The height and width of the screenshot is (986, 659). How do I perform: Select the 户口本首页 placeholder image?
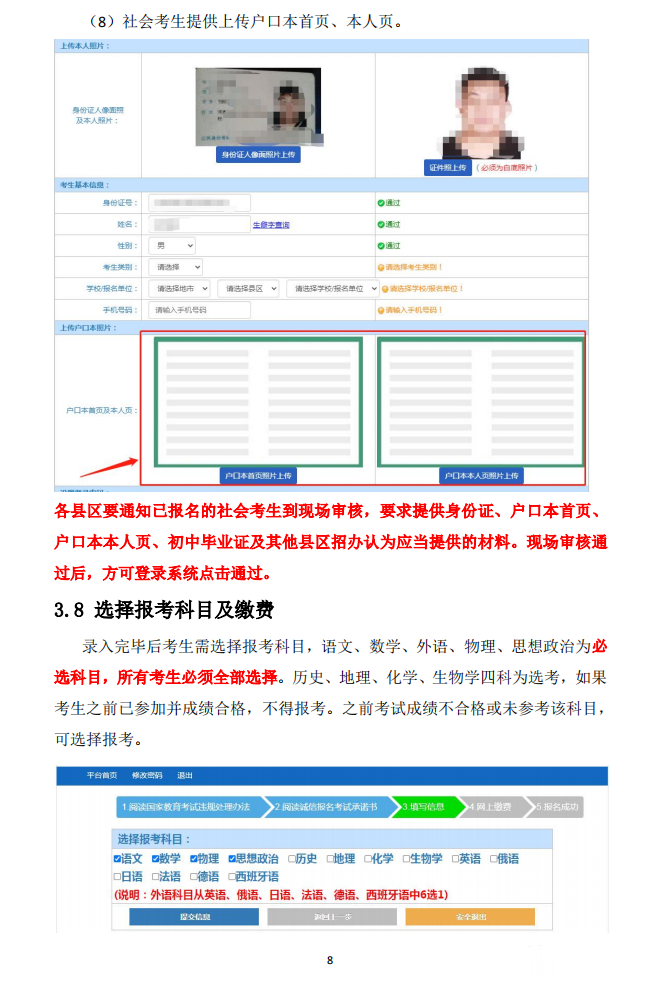tap(258, 402)
